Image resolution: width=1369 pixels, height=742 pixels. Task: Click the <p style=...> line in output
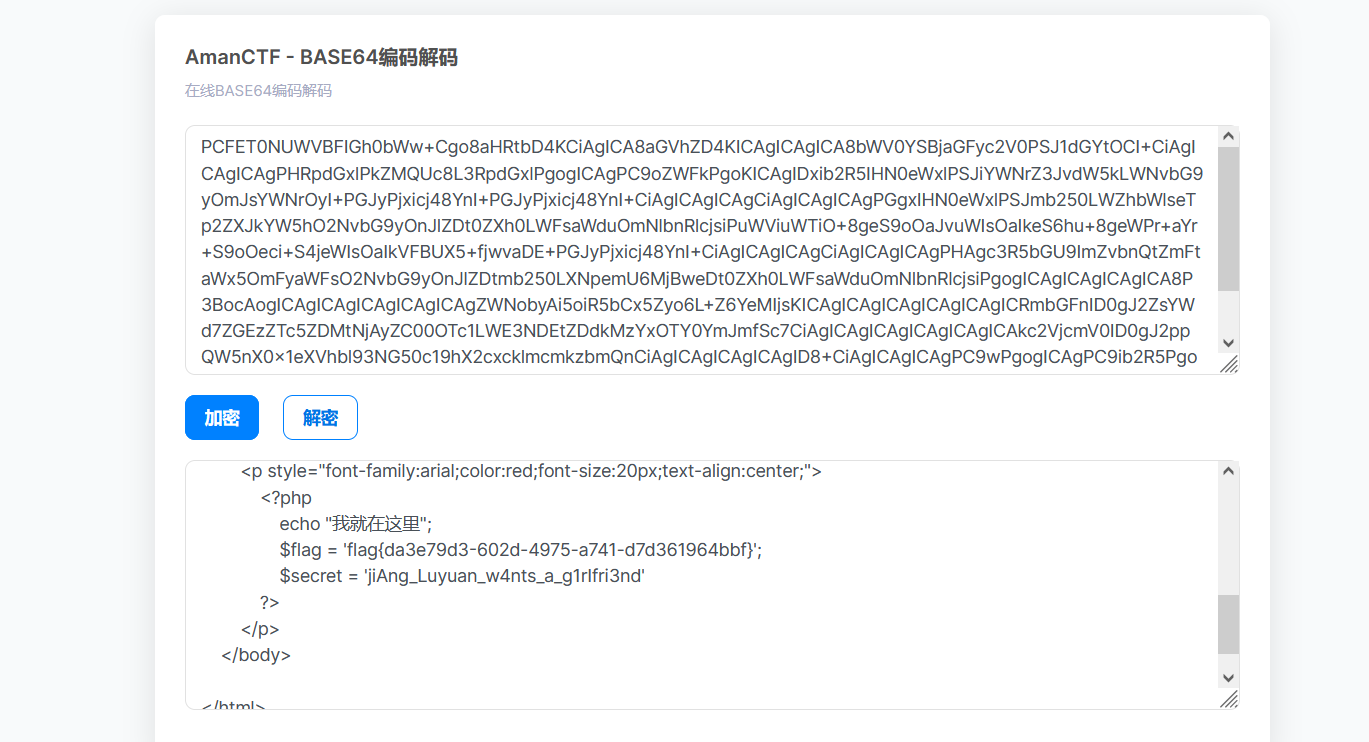[x=530, y=472]
